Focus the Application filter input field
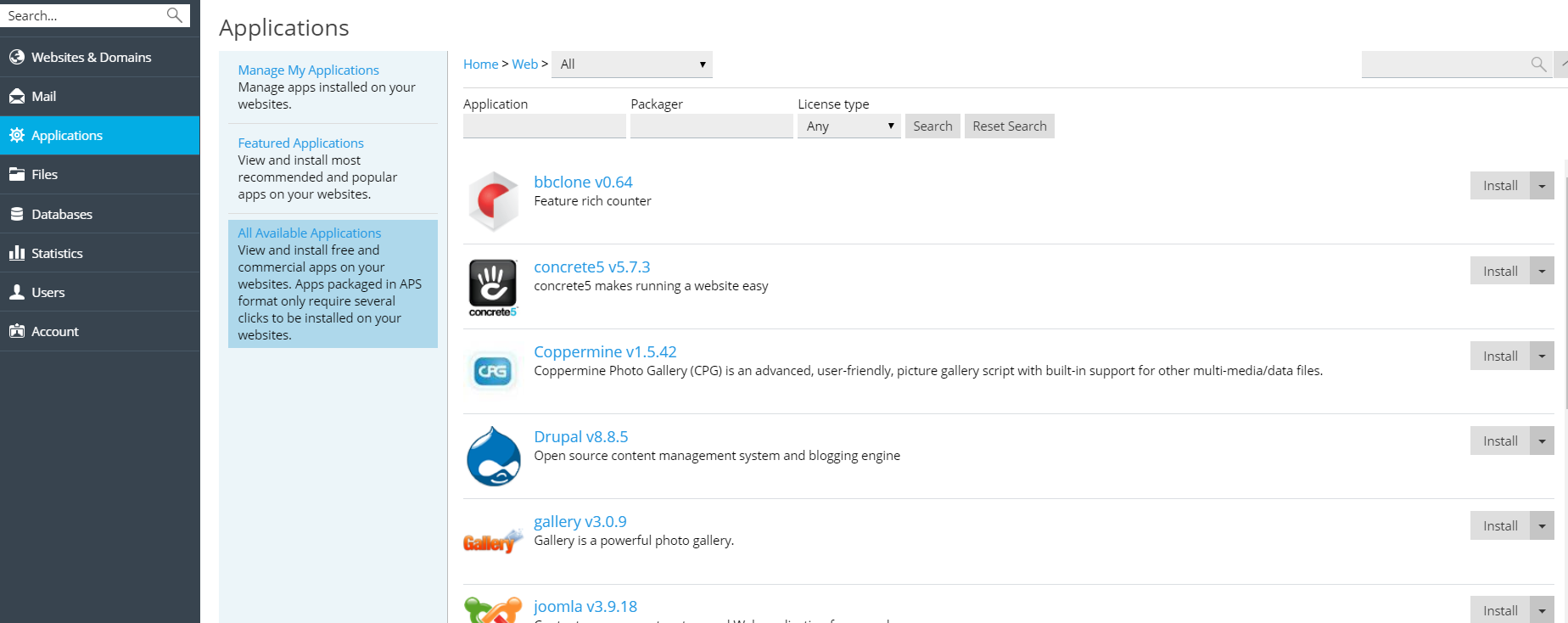Viewport: 1568px width, 623px height. [545, 126]
